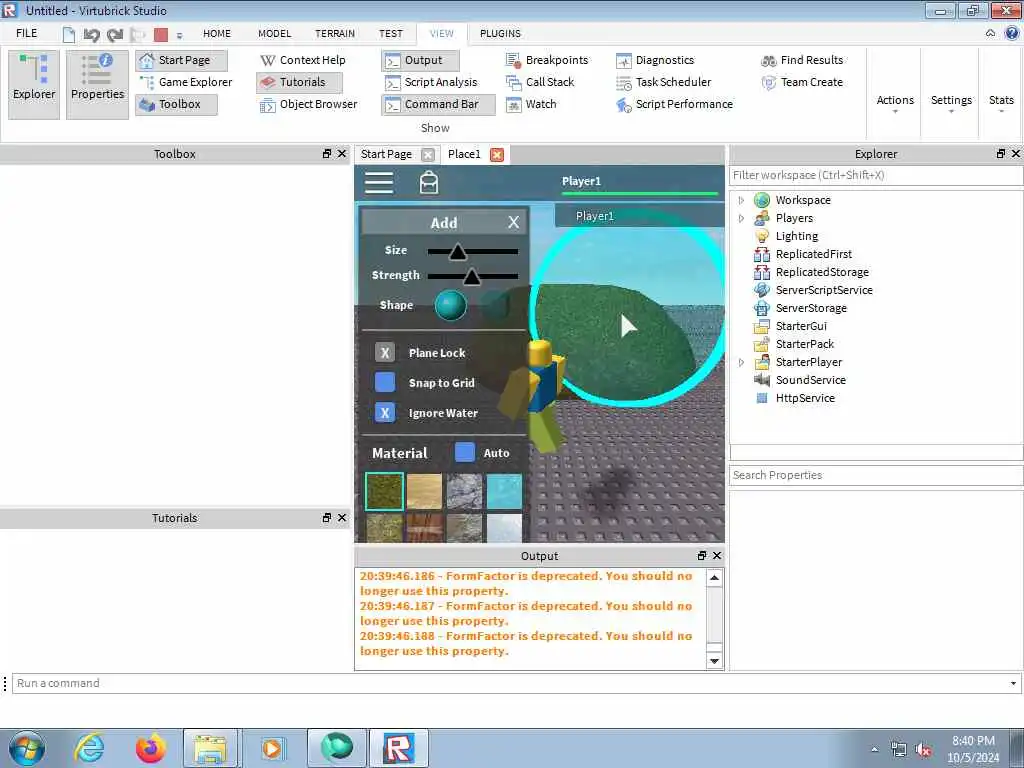The width and height of the screenshot is (1024, 768).
Task: Select the sand material swatch
Action: coord(424,491)
